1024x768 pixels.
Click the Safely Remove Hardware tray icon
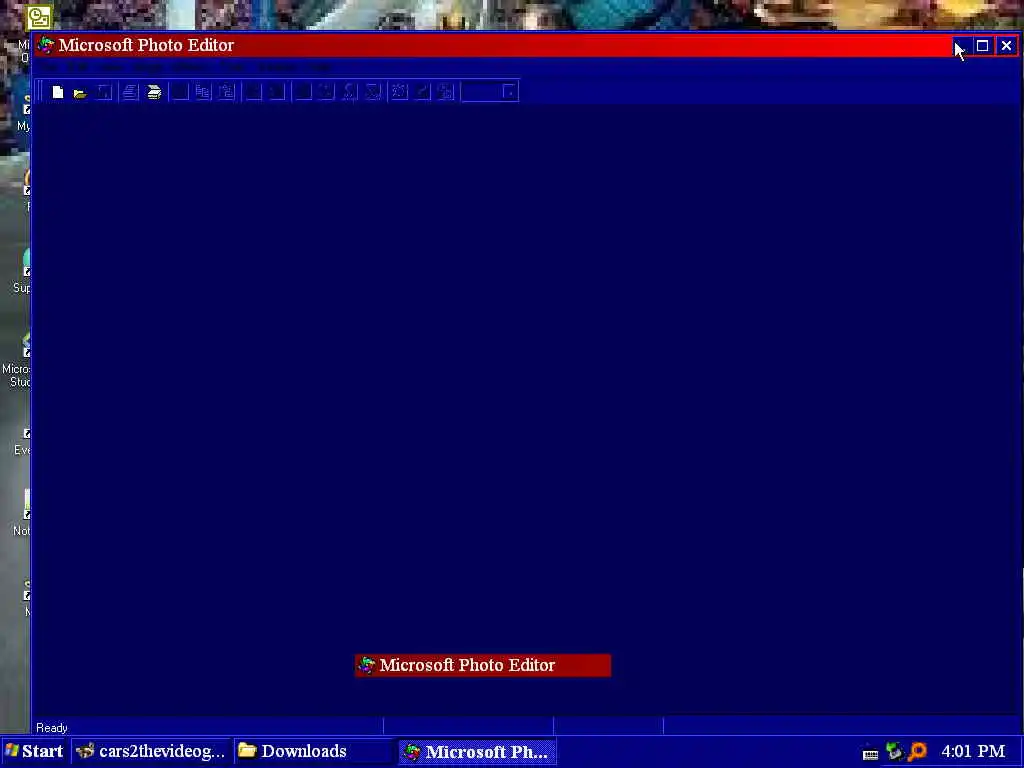pyautogui.click(x=894, y=752)
